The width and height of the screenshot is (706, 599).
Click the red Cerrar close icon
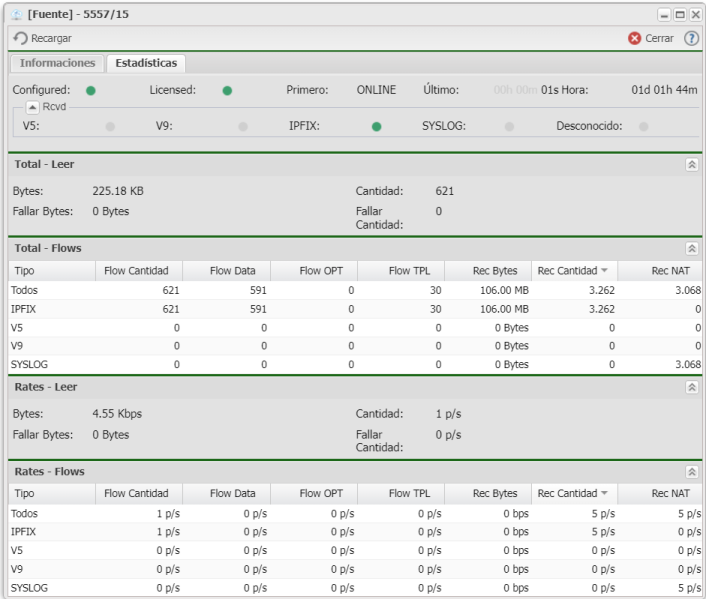634,38
